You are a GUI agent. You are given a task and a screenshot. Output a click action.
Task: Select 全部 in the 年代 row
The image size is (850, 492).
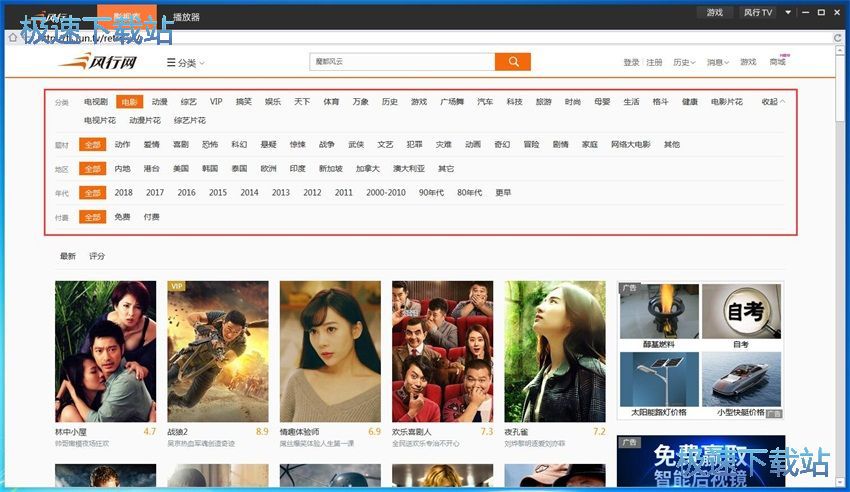[92, 193]
